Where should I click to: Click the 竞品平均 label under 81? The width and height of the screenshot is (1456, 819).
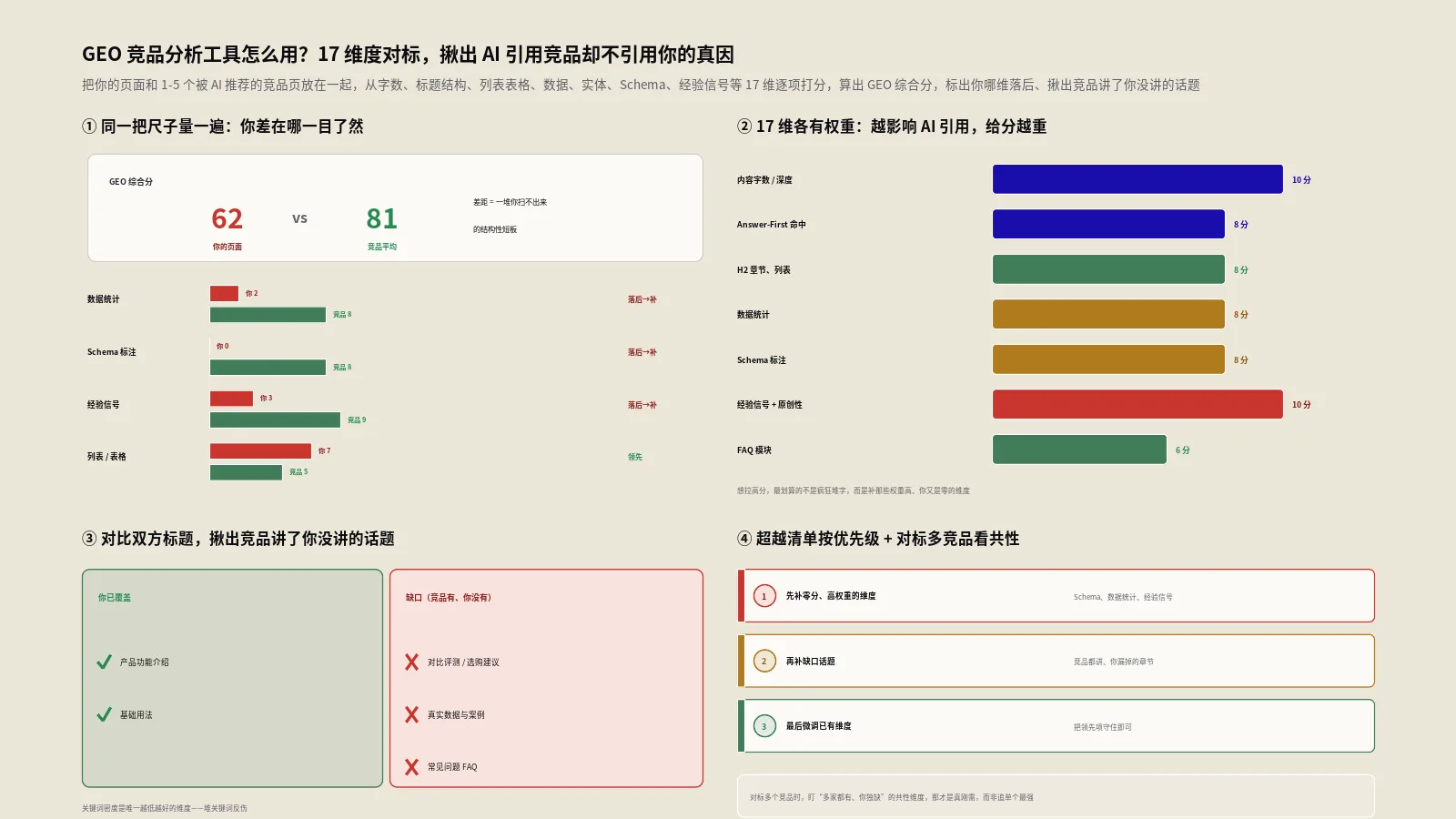(382, 247)
